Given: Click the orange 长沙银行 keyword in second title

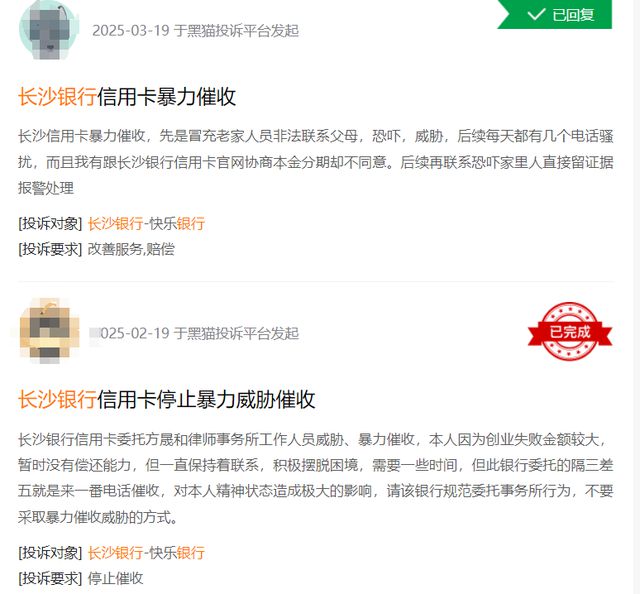Looking at the screenshot, I should tap(57, 399).
